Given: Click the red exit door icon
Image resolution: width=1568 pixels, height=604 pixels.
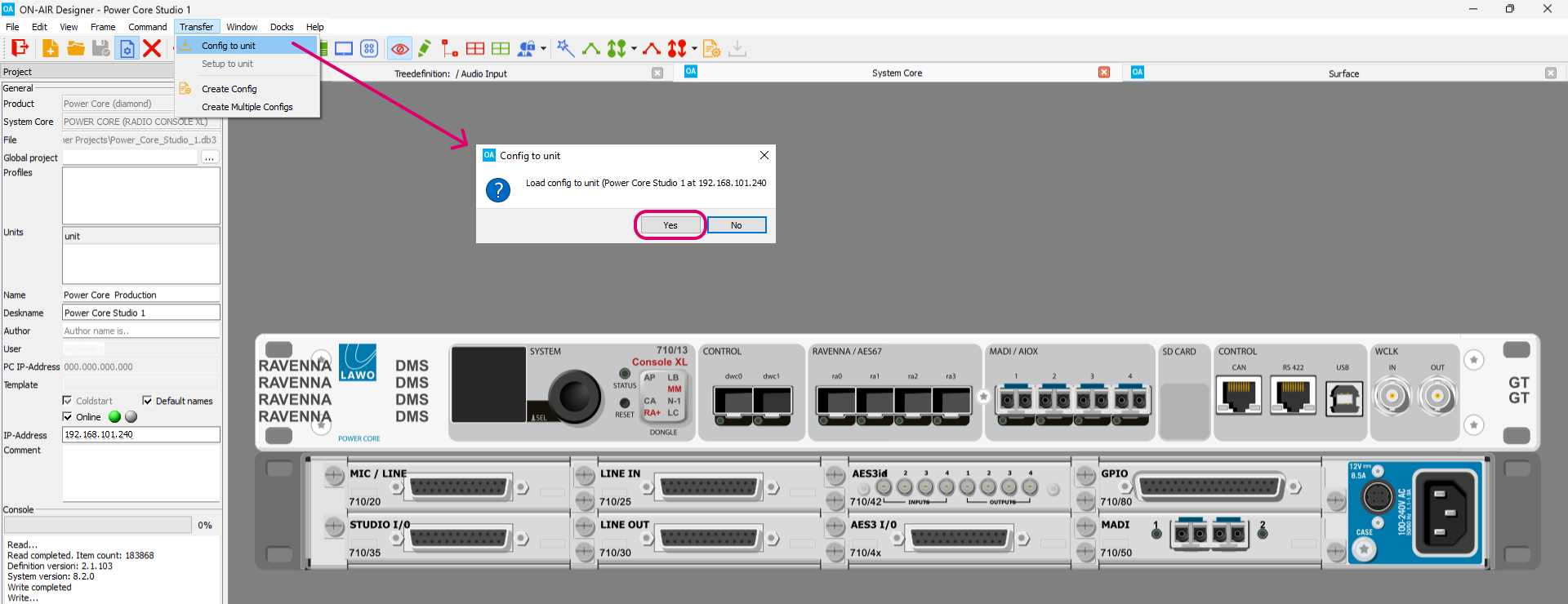Looking at the screenshot, I should coord(19,48).
